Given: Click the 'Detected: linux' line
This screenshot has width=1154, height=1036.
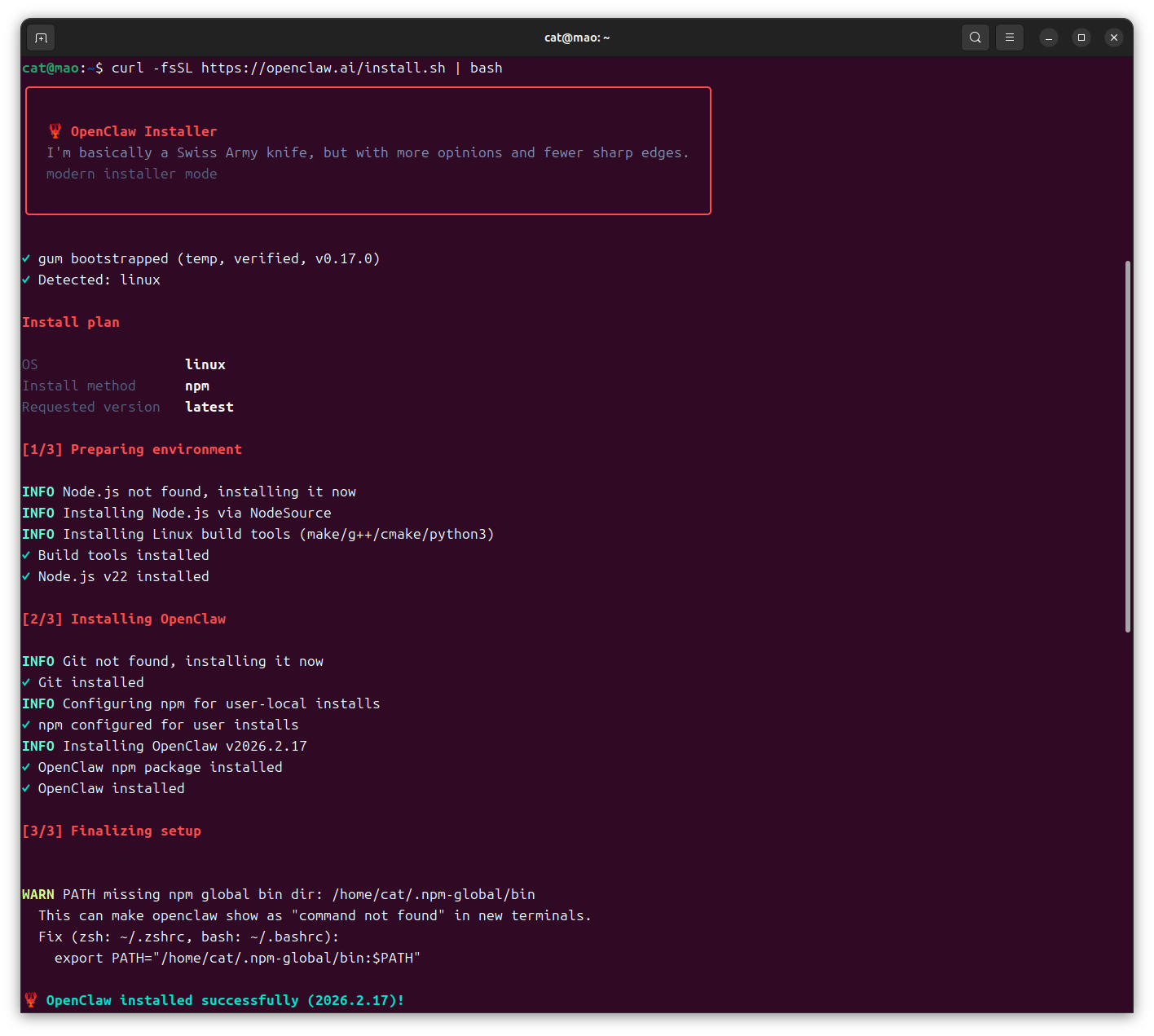Looking at the screenshot, I should [x=91, y=280].
